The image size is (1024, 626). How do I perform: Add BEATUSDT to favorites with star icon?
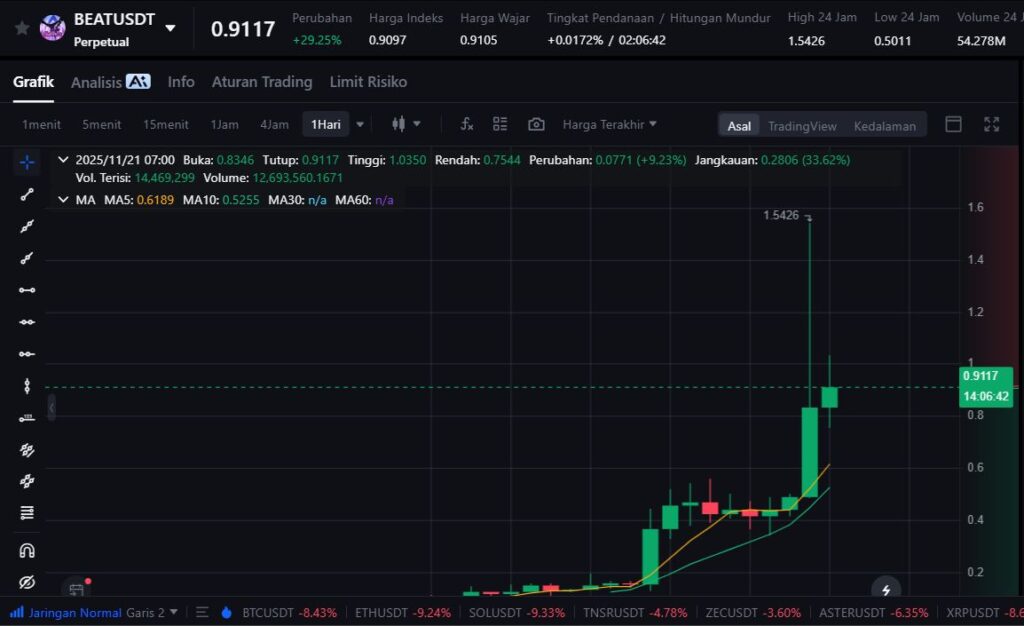[x=21, y=28]
